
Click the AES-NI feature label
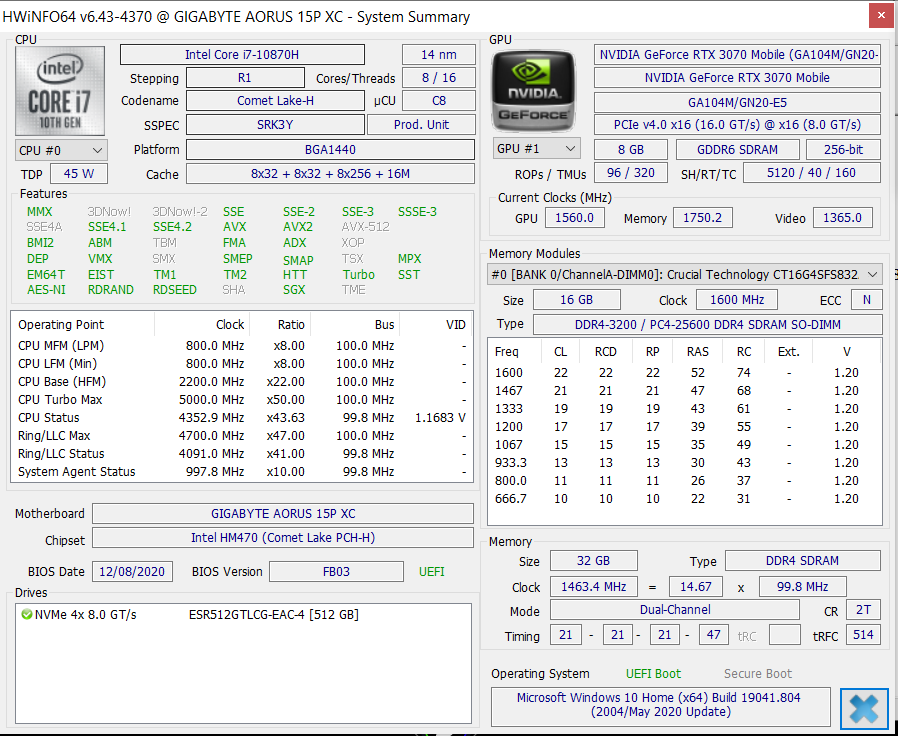point(46,290)
